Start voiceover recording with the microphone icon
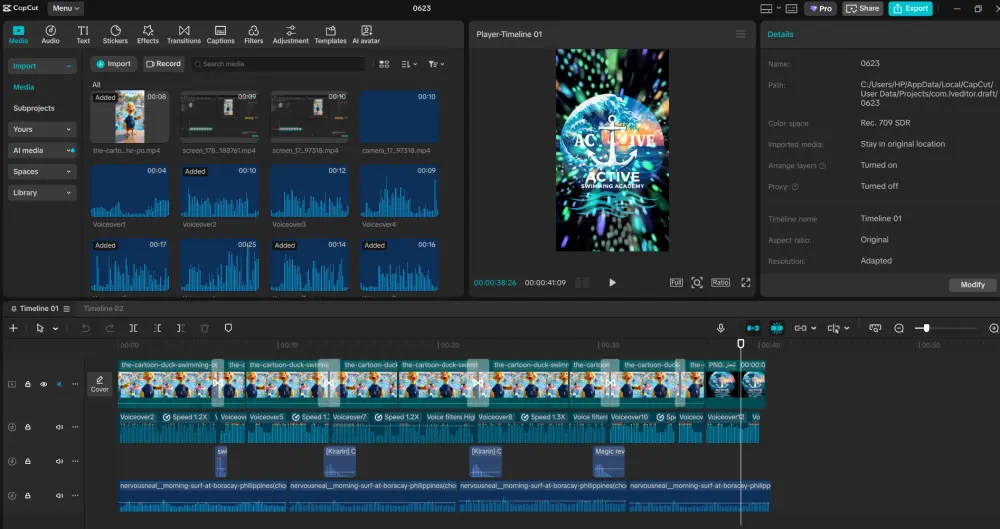Screen dimensions: 1000x529 pos(721,328)
